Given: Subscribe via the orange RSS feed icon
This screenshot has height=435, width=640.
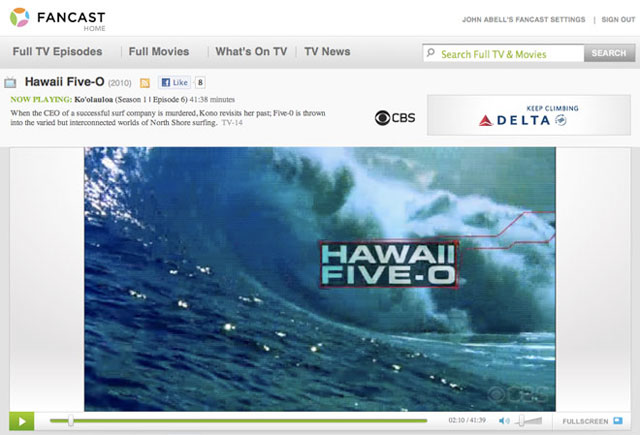Looking at the screenshot, I should pyautogui.click(x=145, y=83).
